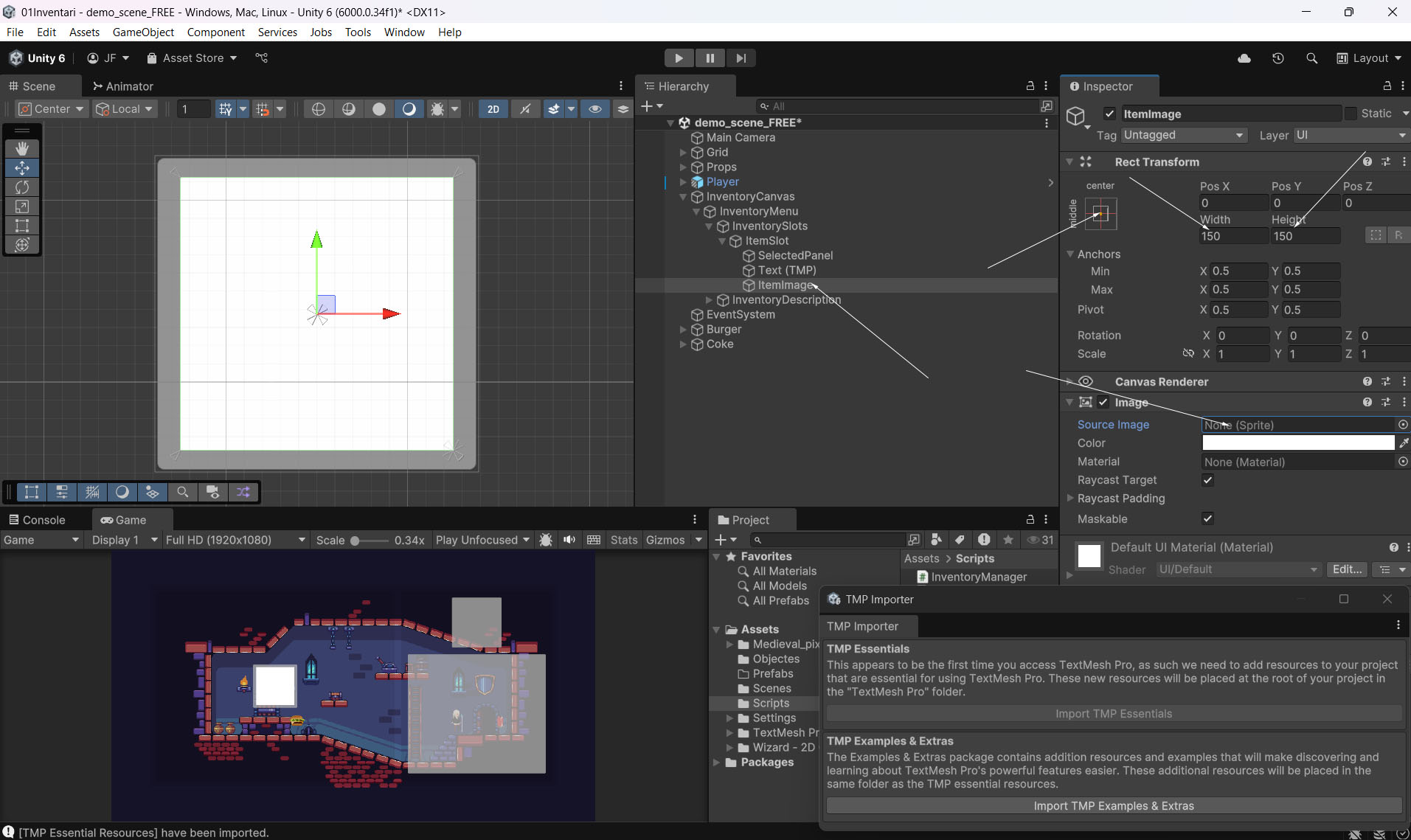1411x840 pixels.
Task: Toggle Mute Audio in Game view
Action: [x=569, y=540]
